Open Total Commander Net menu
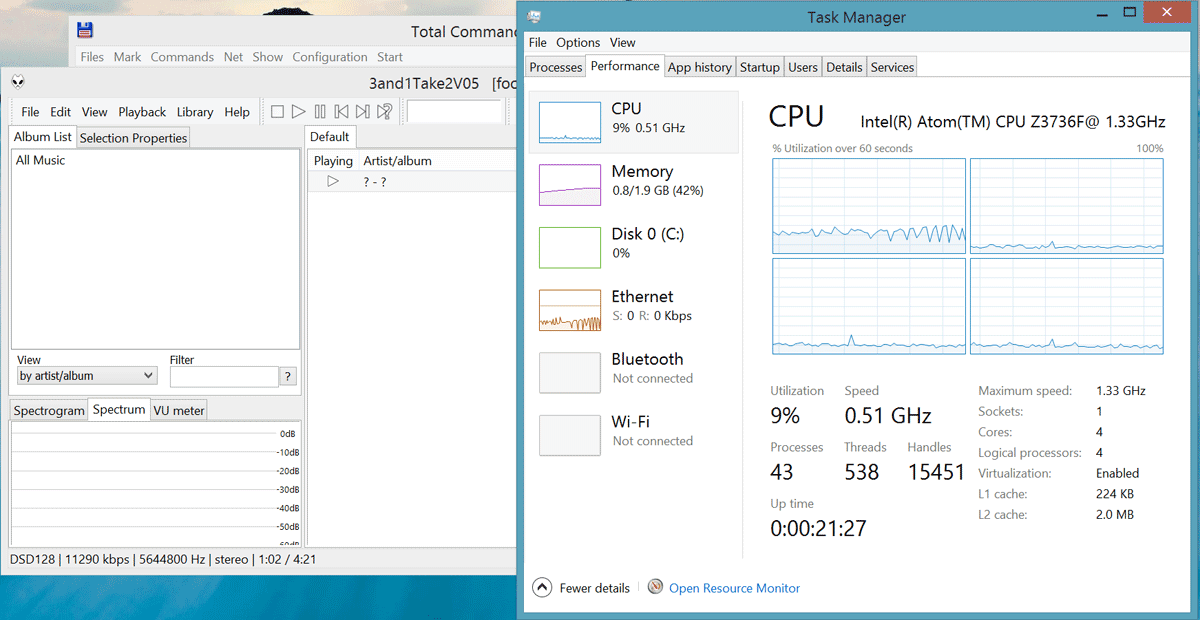Image resolution: width=1200 pixels, height=620 pixels. pyautogui.click(x=233, y=57)
